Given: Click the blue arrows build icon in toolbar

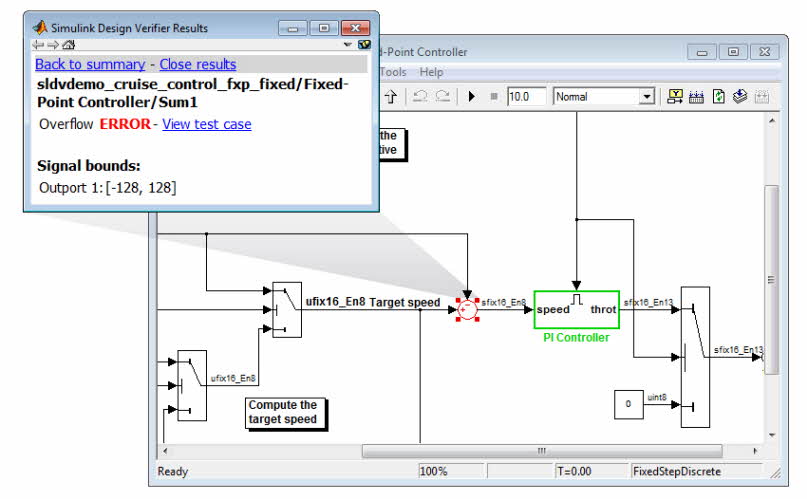Looking at the screenshot, I should (696, 96).
